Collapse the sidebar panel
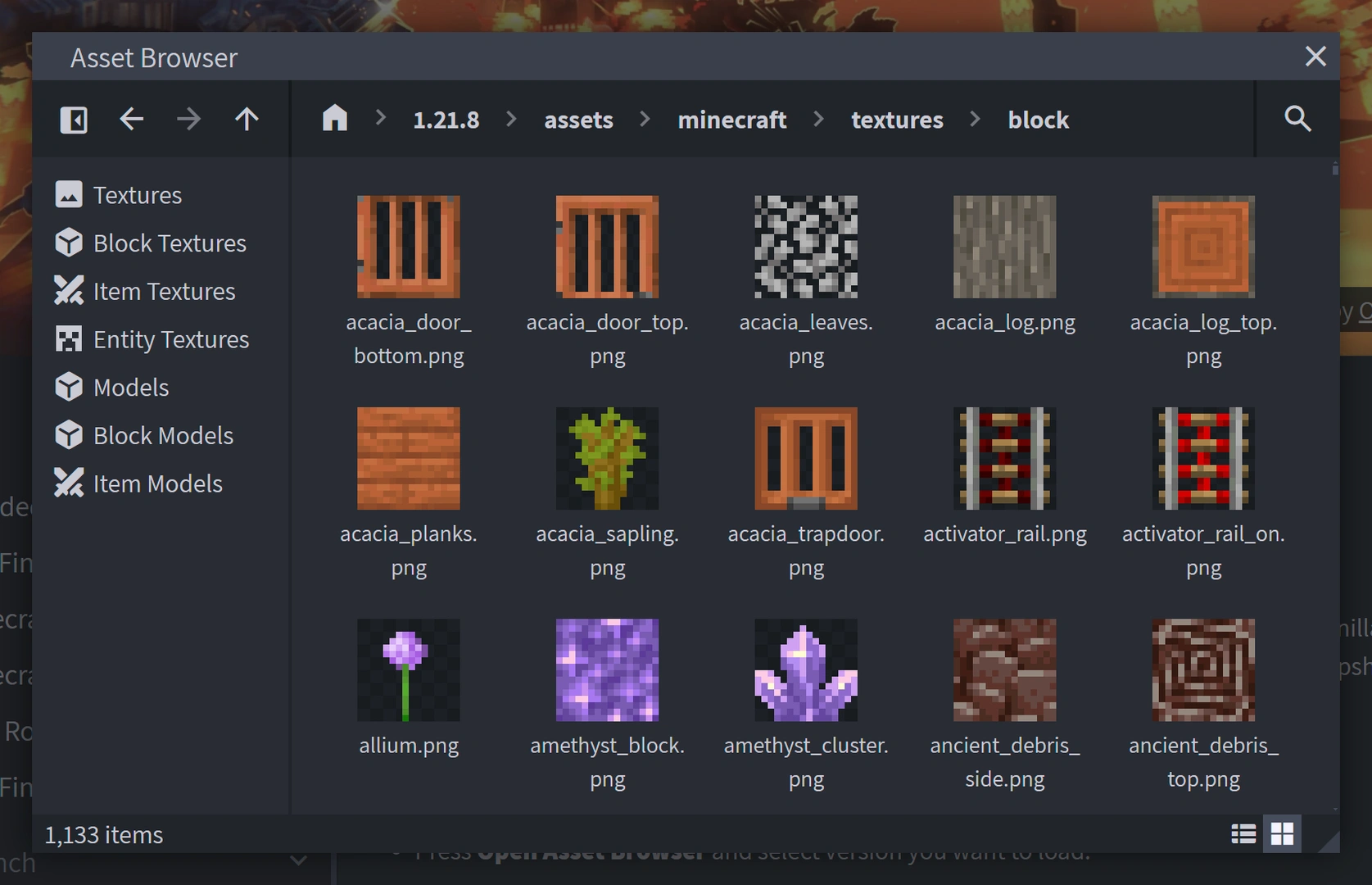1372x885 pixels. point(73,119)
